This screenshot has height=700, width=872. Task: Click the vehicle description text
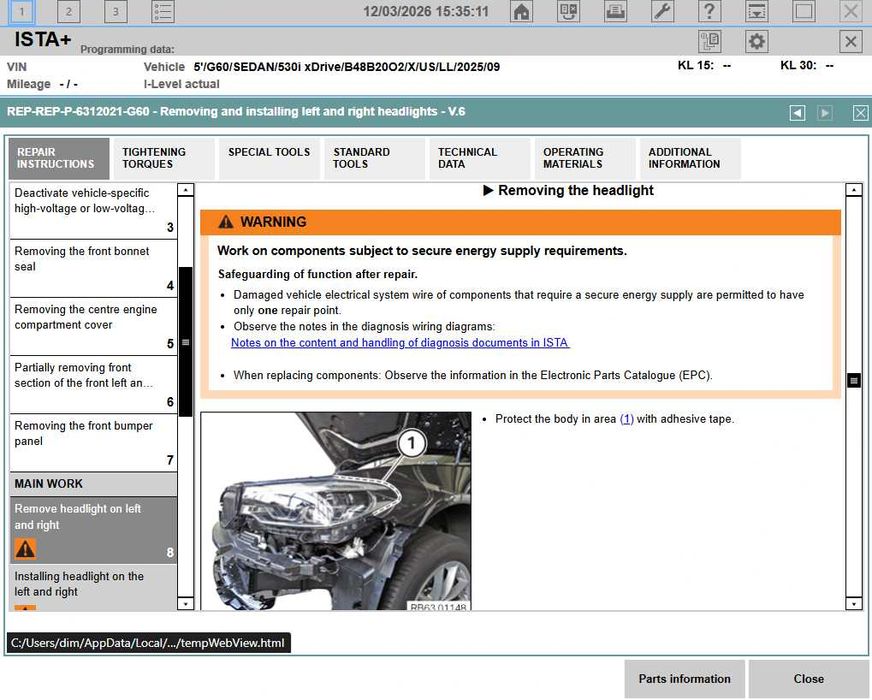point(346,67)
